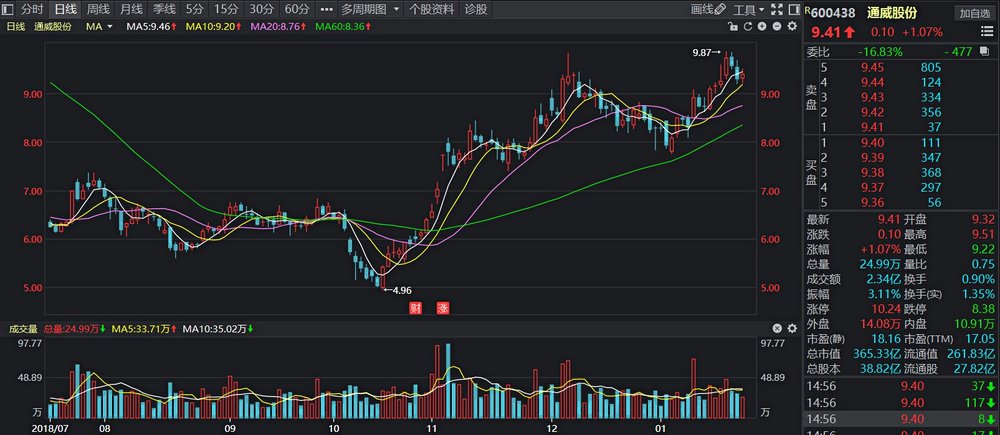
Task: Zoom out chart with the minus circle icon
Action: click(x=776, y=26)
